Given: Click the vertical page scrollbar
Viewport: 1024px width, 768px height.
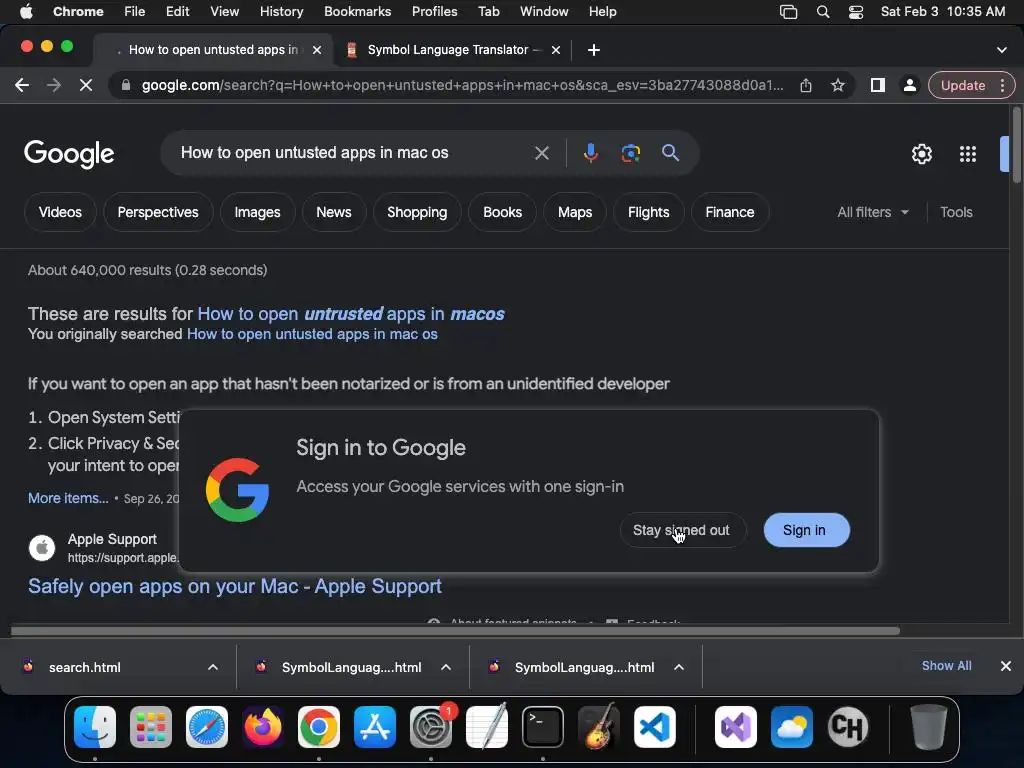Looking at the screenshot, I should click(x=1016, y=144).
